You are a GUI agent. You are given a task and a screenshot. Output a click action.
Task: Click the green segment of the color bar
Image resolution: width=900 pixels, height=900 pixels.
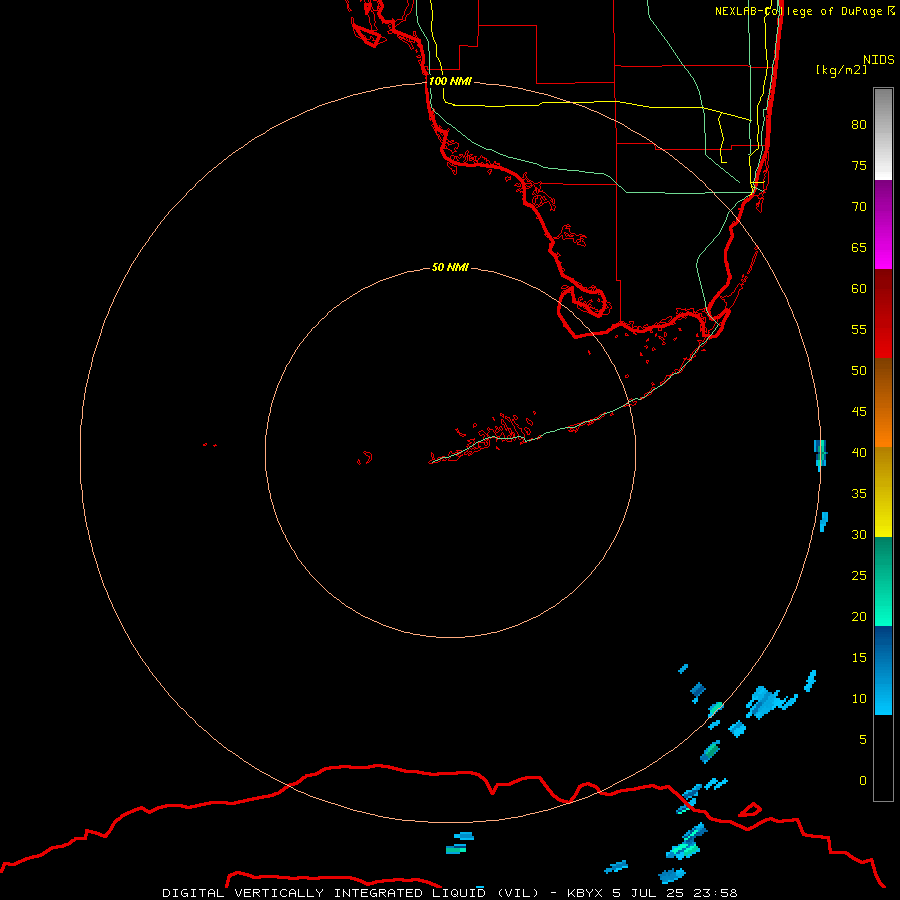[883, 581]
